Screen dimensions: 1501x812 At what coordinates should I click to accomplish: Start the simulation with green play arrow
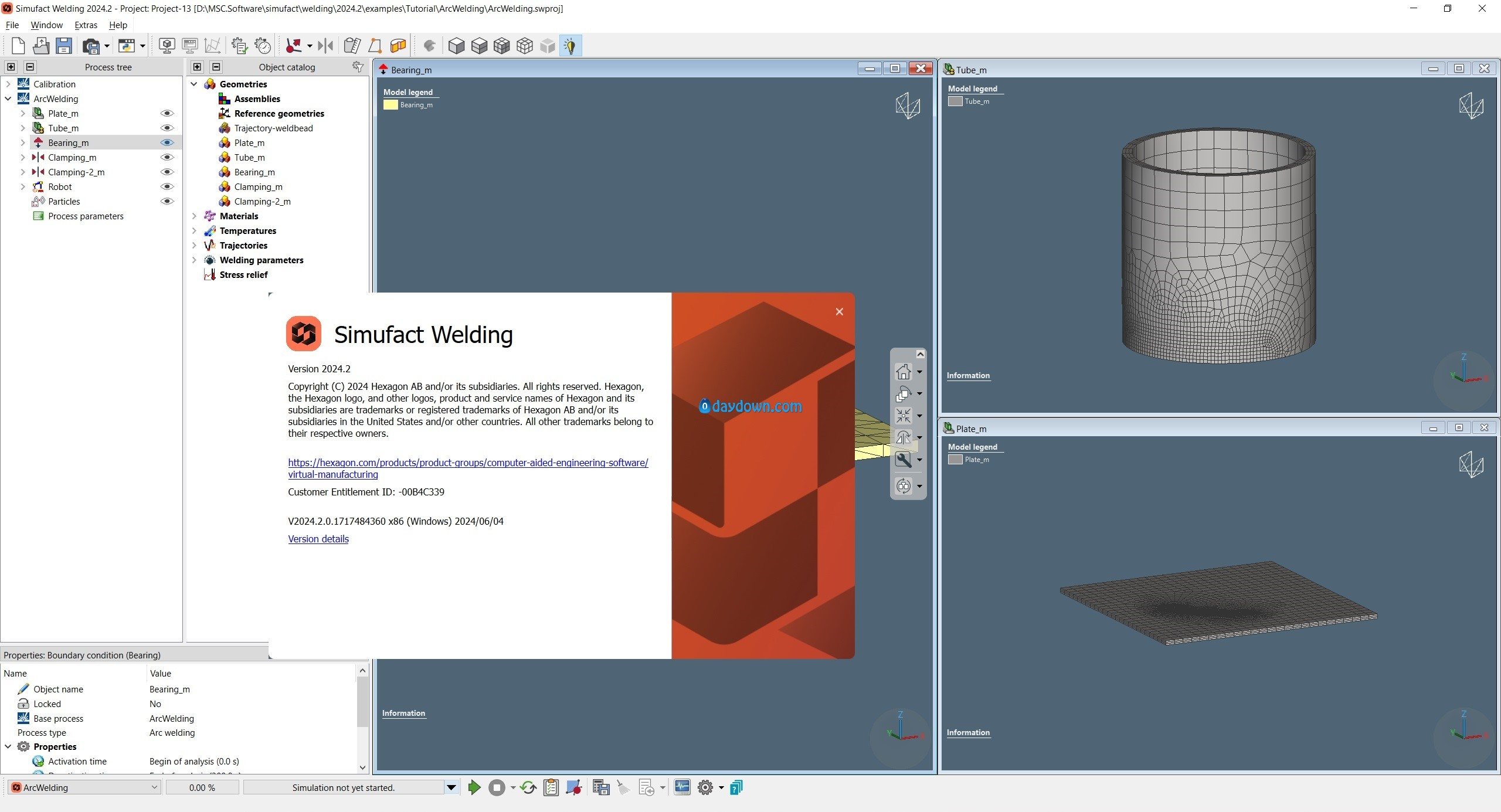tap(474, 787)
